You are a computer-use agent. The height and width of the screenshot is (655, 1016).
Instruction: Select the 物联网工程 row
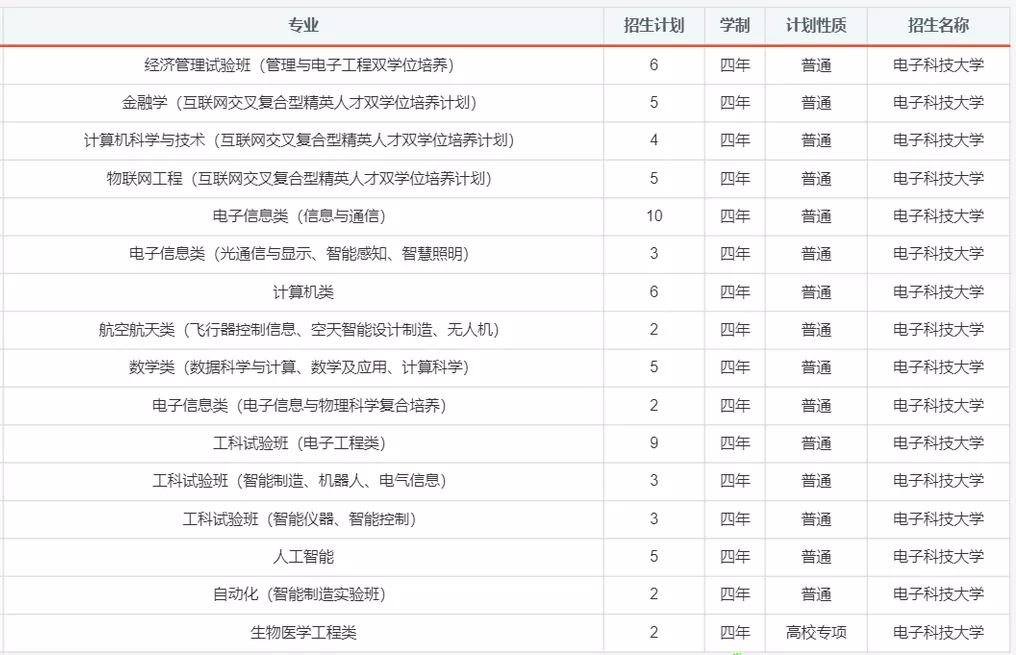click(304, 178)
